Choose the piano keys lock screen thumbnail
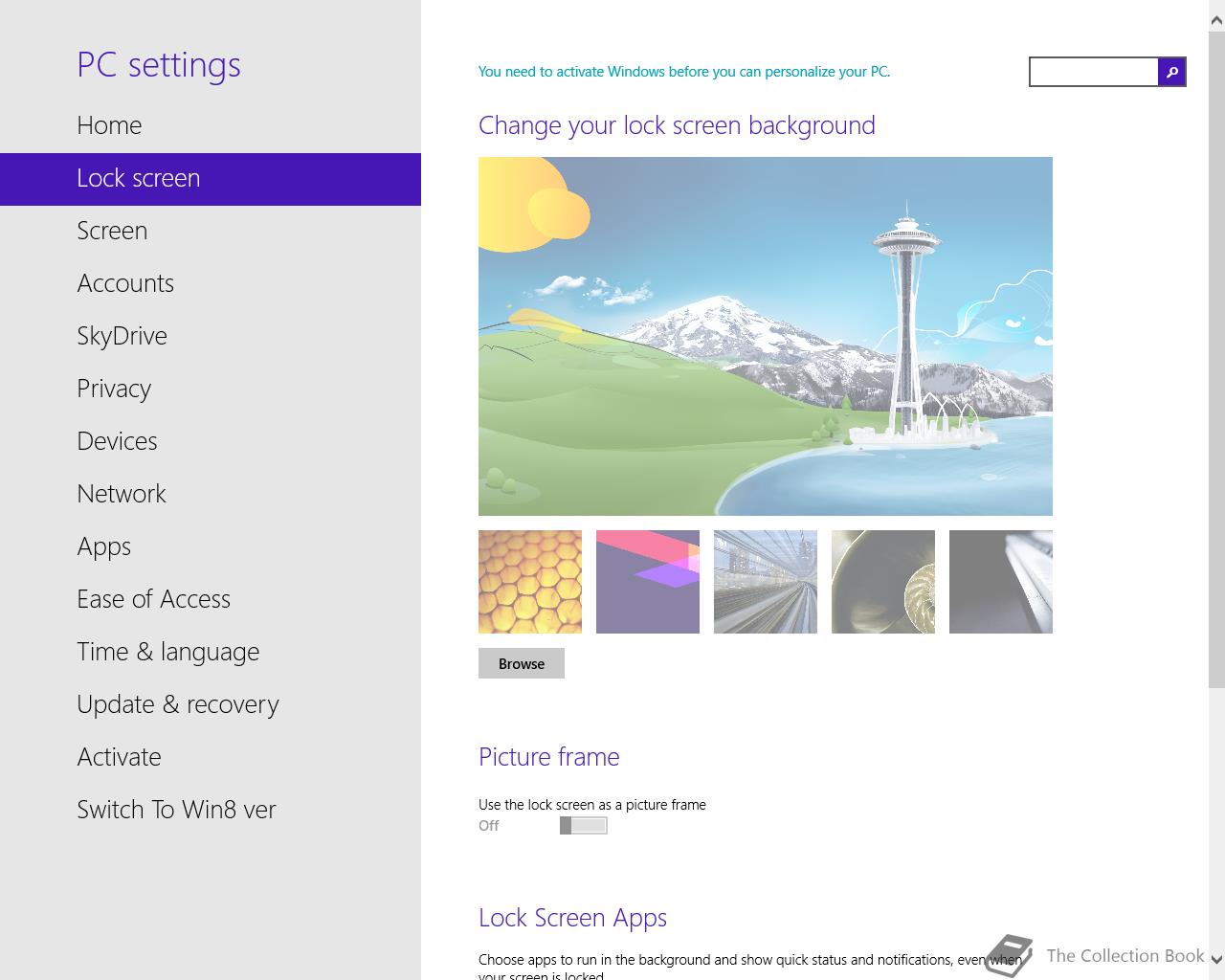The image size is (1225, 980). [1001, 582]
